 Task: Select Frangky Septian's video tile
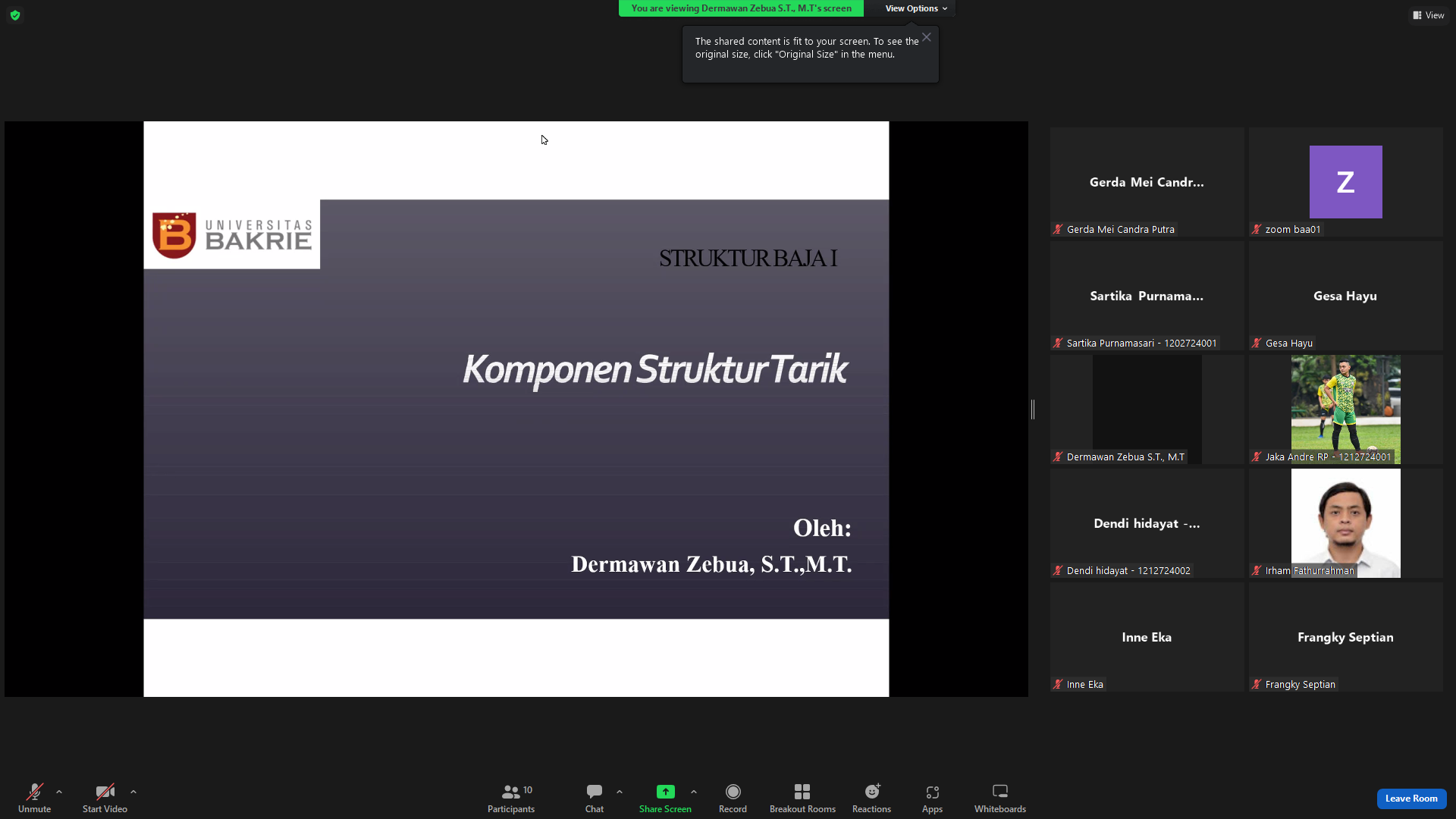1346,637
